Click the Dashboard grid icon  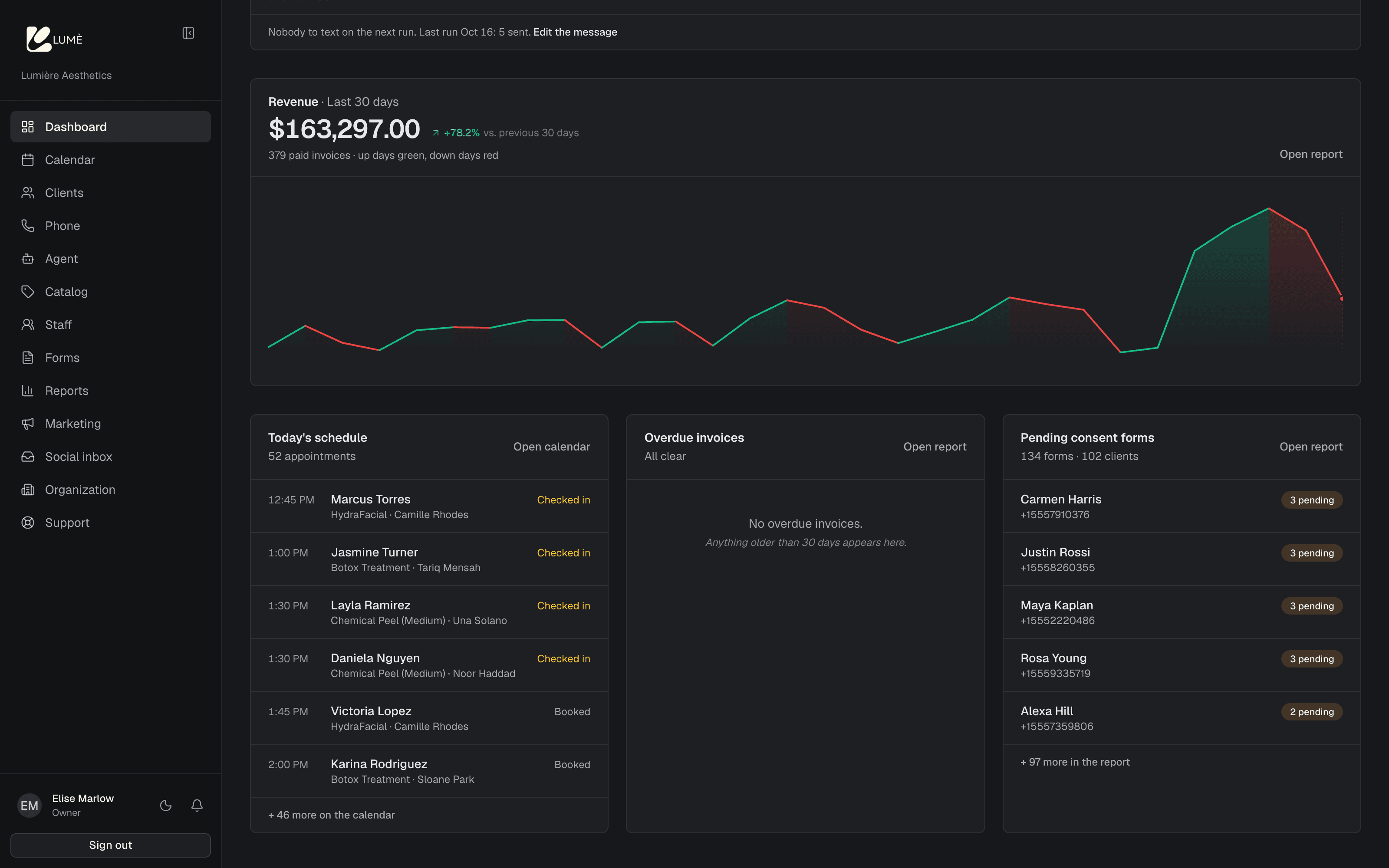pos(27,127)
